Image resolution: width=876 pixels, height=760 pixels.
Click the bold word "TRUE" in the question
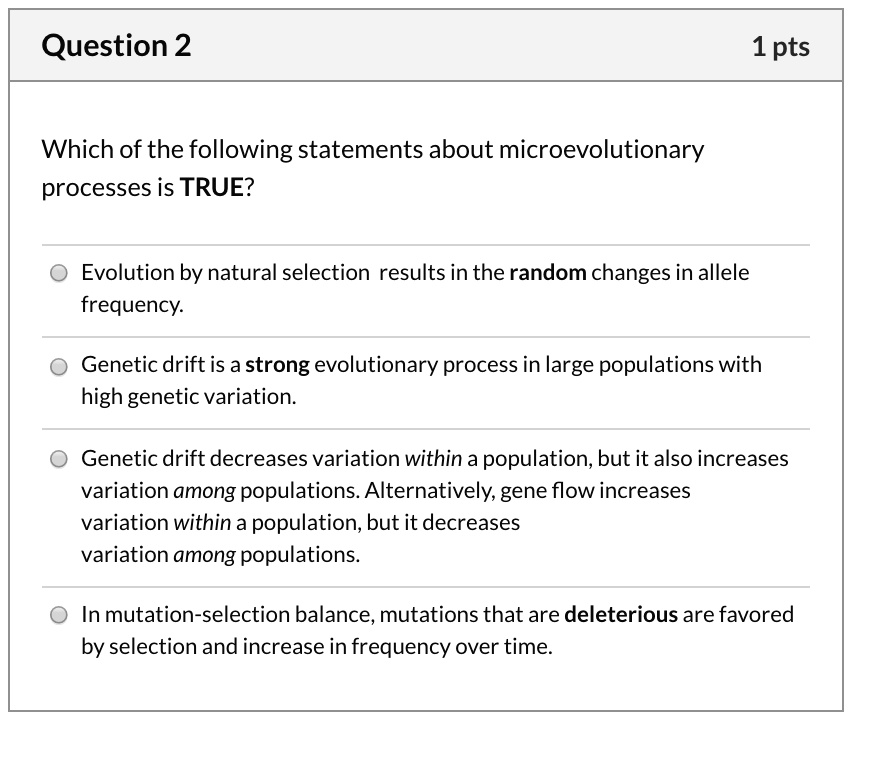click(x=211, y=188)
